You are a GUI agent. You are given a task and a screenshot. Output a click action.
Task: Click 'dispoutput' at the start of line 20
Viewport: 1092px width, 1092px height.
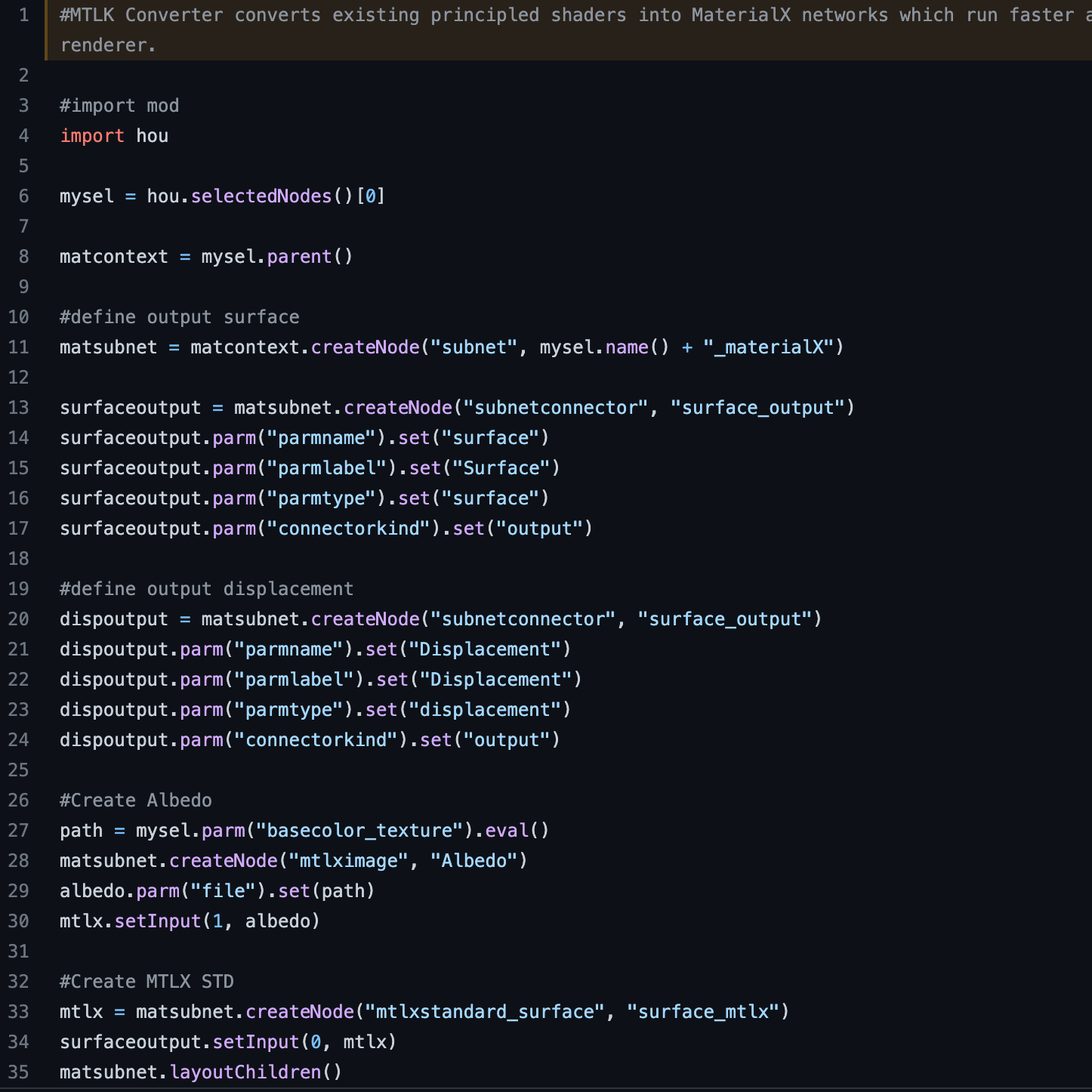114,619
